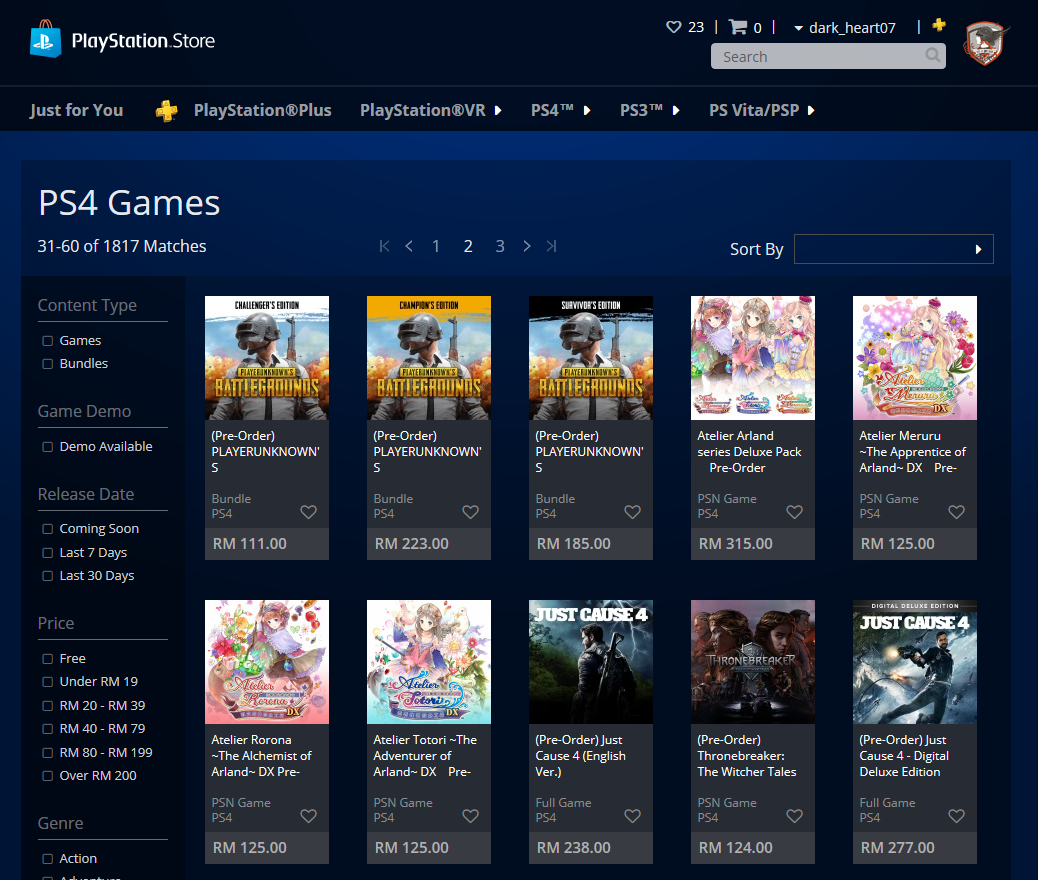Wishlist Atelier Meruru DX heart
Viewport: 1038px width, 880px height.
pos(957,512)
